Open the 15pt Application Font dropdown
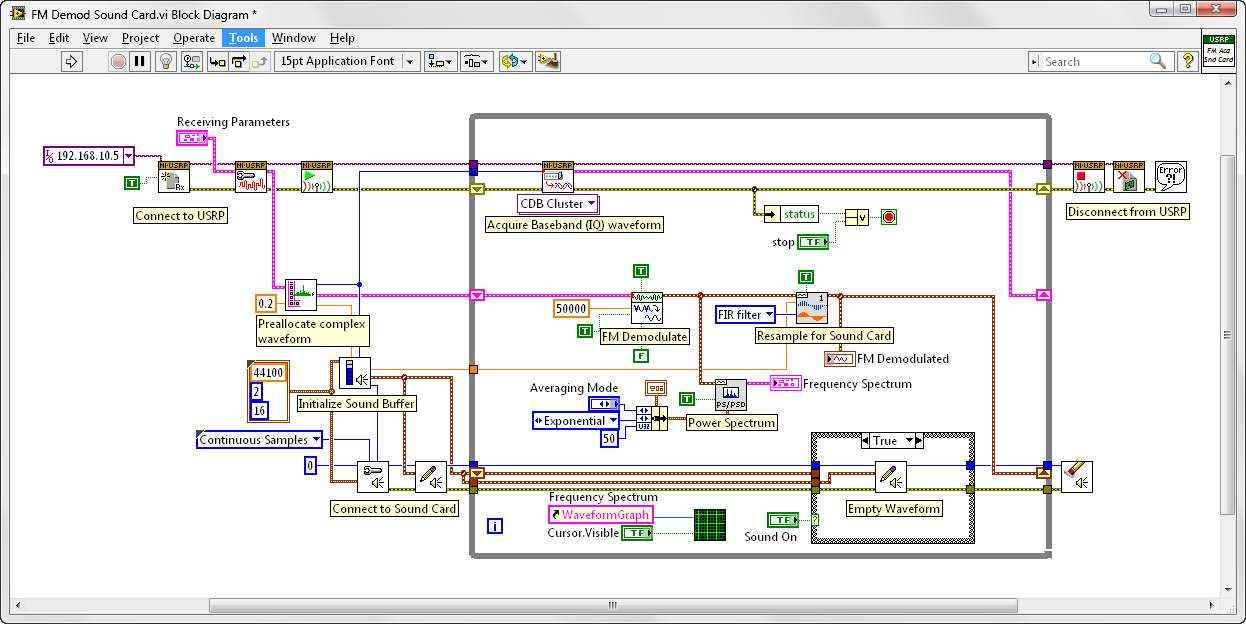 coord(346,62)
